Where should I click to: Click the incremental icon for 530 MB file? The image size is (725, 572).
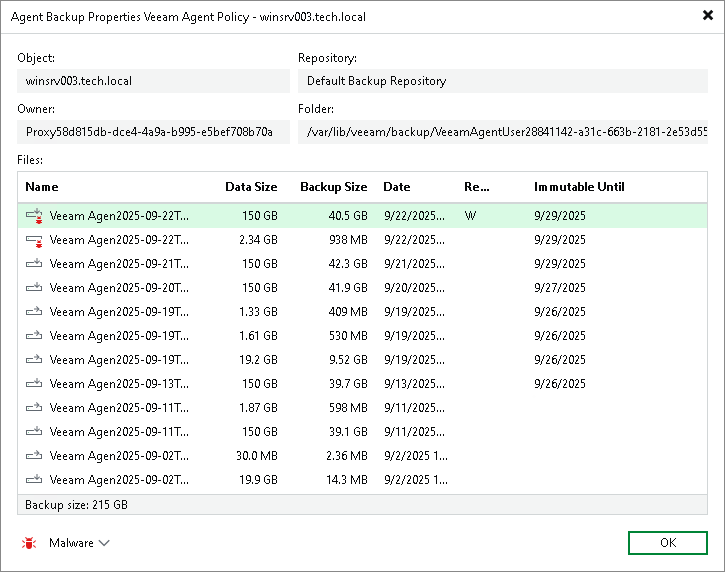click(x=34, y=336)
